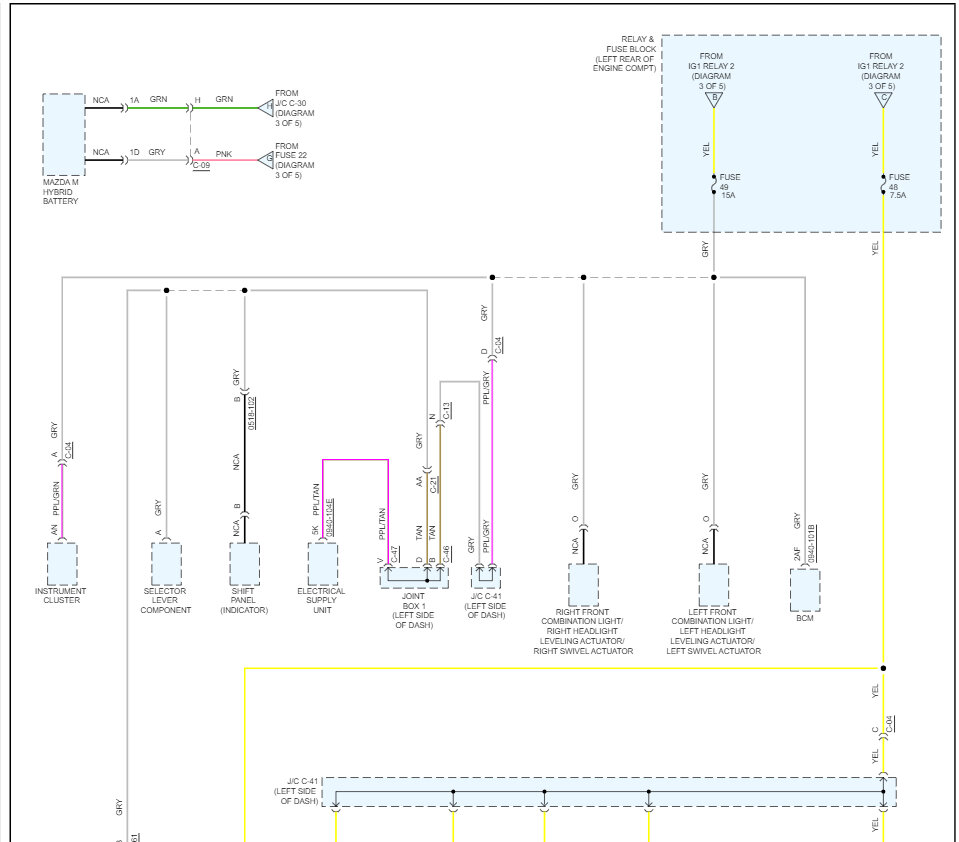Click the triangle G off-page connector symbol
Image resolution: width=959 pixels, height=842 pixels.
point(266,160)
